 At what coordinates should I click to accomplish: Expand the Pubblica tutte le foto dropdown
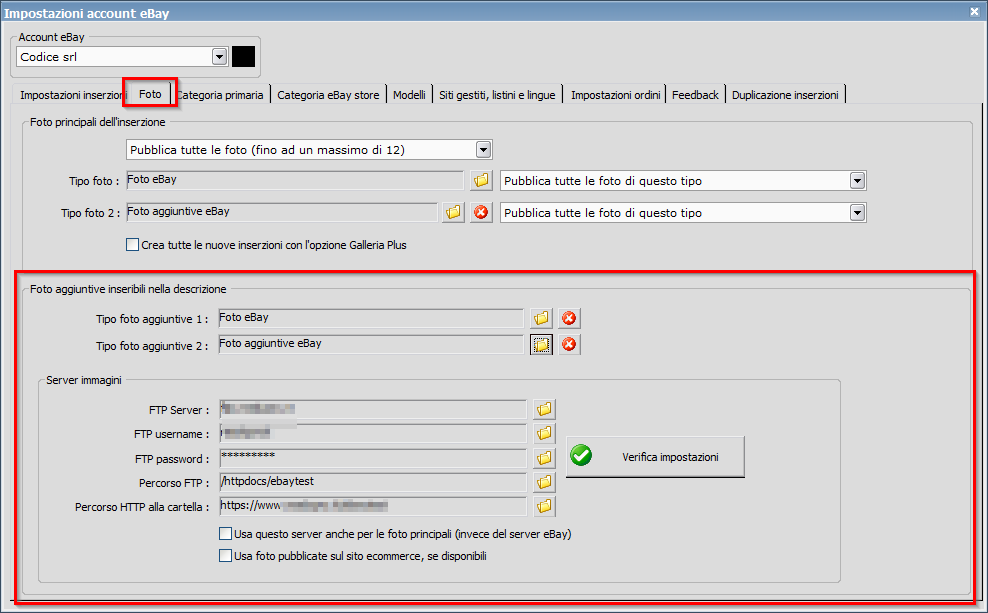(x=483, y=148)
